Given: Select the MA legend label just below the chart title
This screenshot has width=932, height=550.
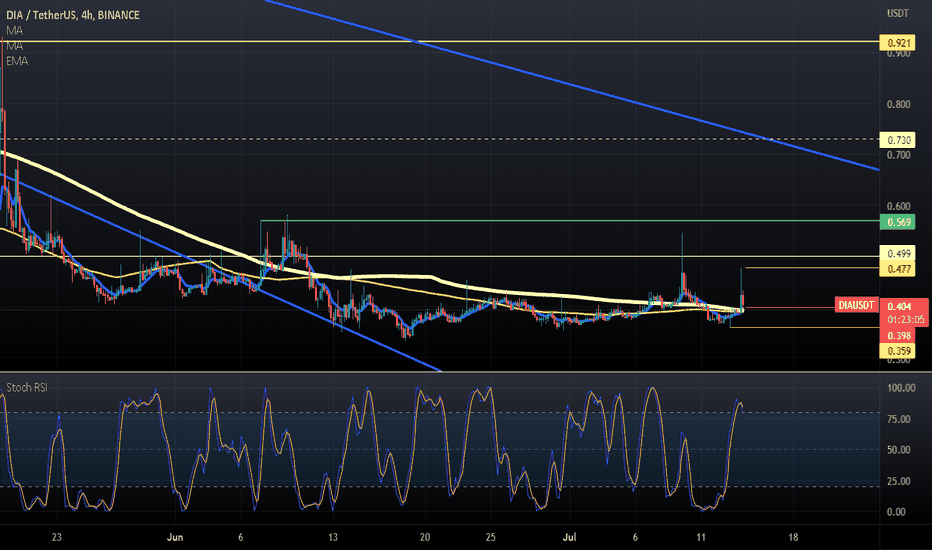Looking at the screenshot, I should pyautogui.click(x=14, y=30).
